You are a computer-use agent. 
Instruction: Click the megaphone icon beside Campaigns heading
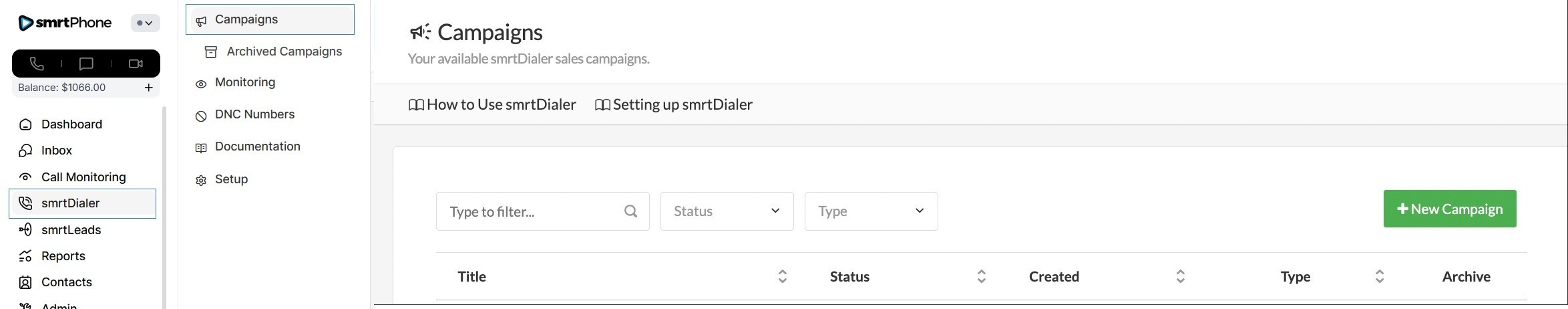420,32
